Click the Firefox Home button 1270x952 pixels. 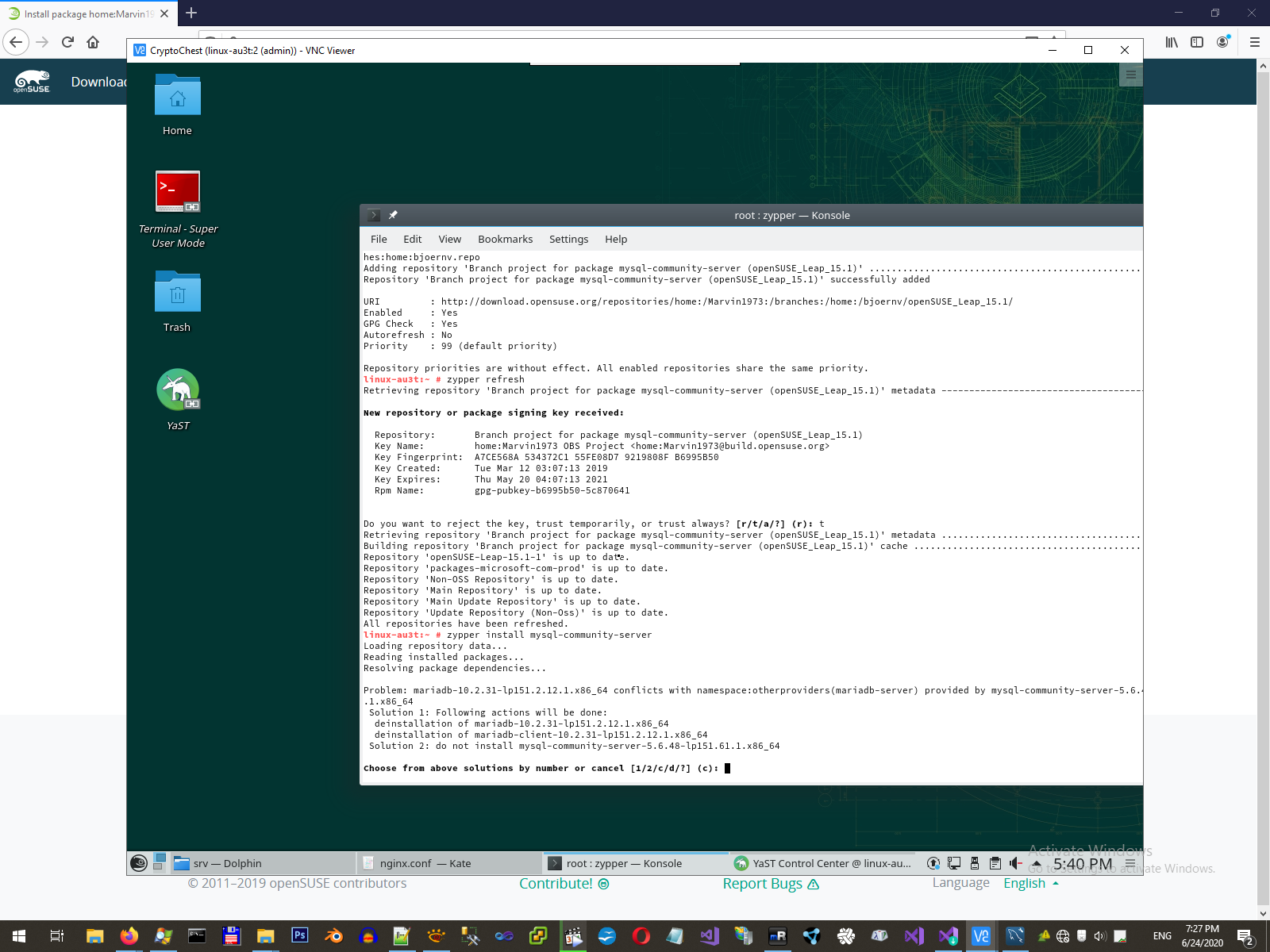[x=93, y=42]
